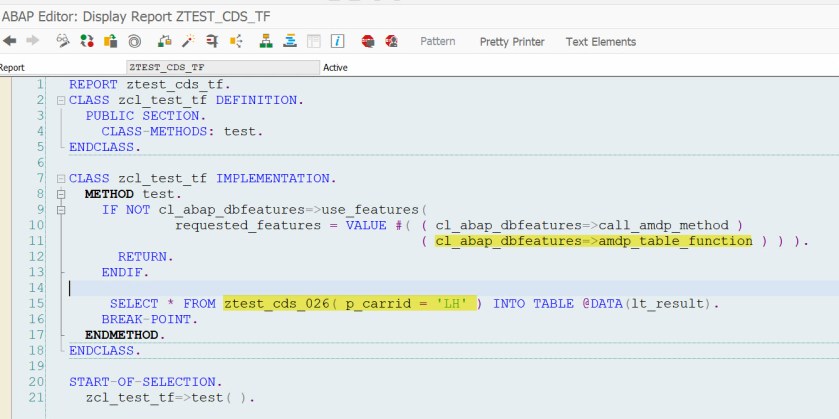Viewport: 839px width, 419px height.
Task: Click the Activate magic wand icon
Action: (186, 41)
